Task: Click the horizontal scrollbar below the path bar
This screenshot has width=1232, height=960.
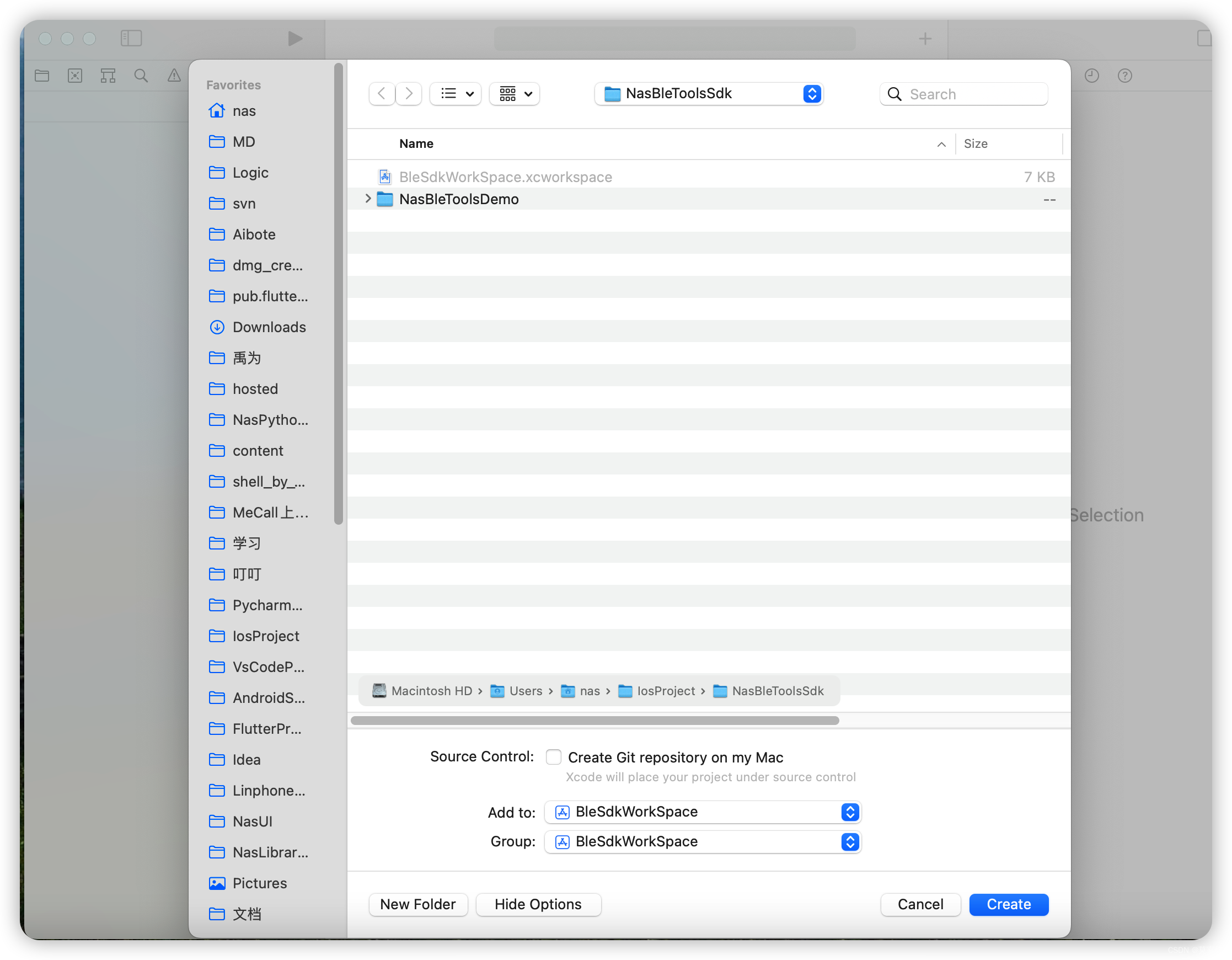Action: pyautogui.click(x=594, y=720)
